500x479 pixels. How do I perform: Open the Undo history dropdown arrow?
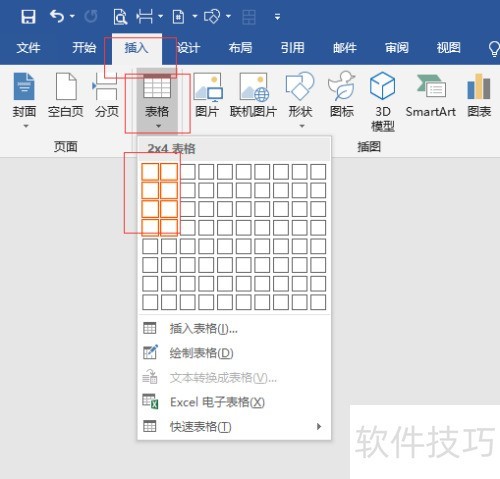pos(72,16)
